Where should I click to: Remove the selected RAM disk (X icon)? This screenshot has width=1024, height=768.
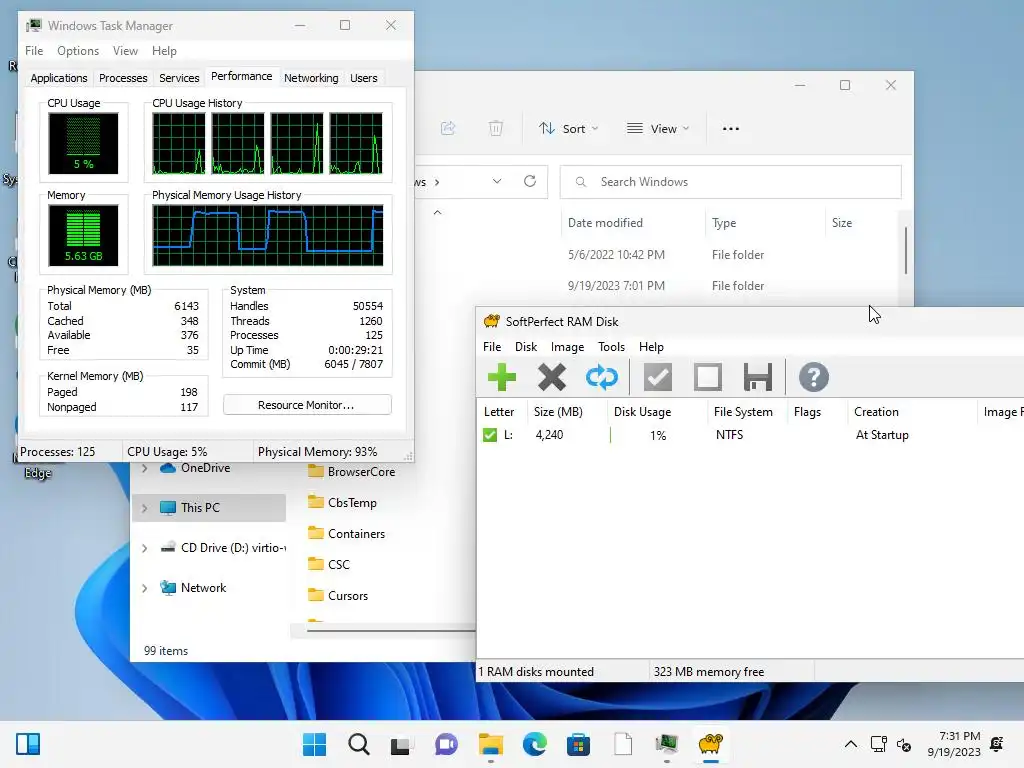pyautogui.click(x=552, y=377)
